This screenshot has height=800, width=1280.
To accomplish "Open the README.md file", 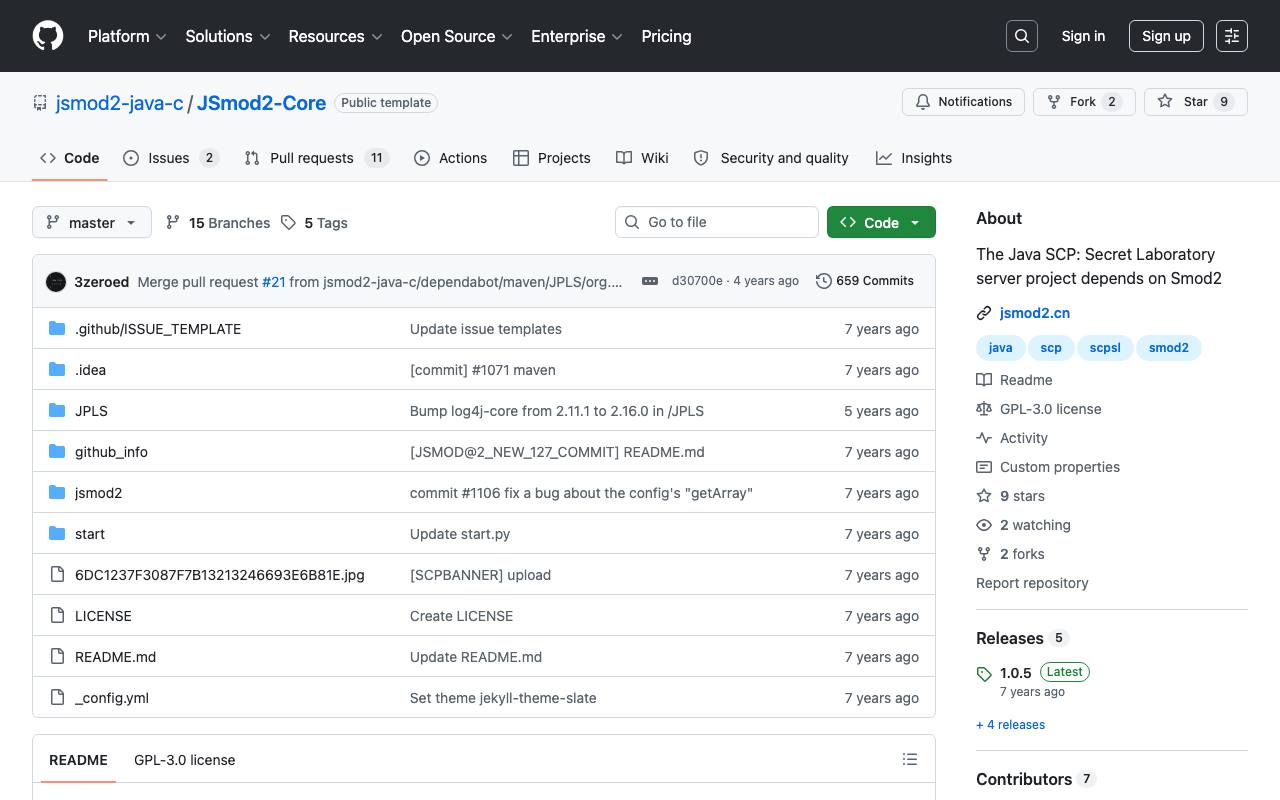I will pyautogui.click(x=115, y=657).
